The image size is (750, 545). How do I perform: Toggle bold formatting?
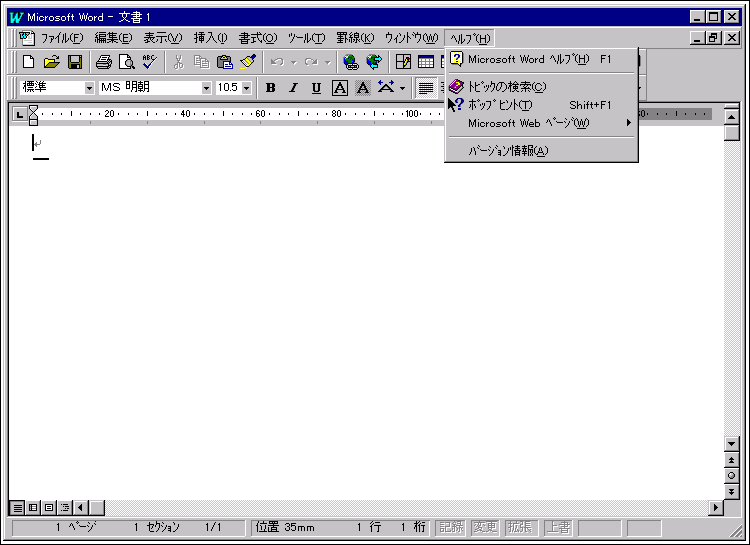coord(270,88)
